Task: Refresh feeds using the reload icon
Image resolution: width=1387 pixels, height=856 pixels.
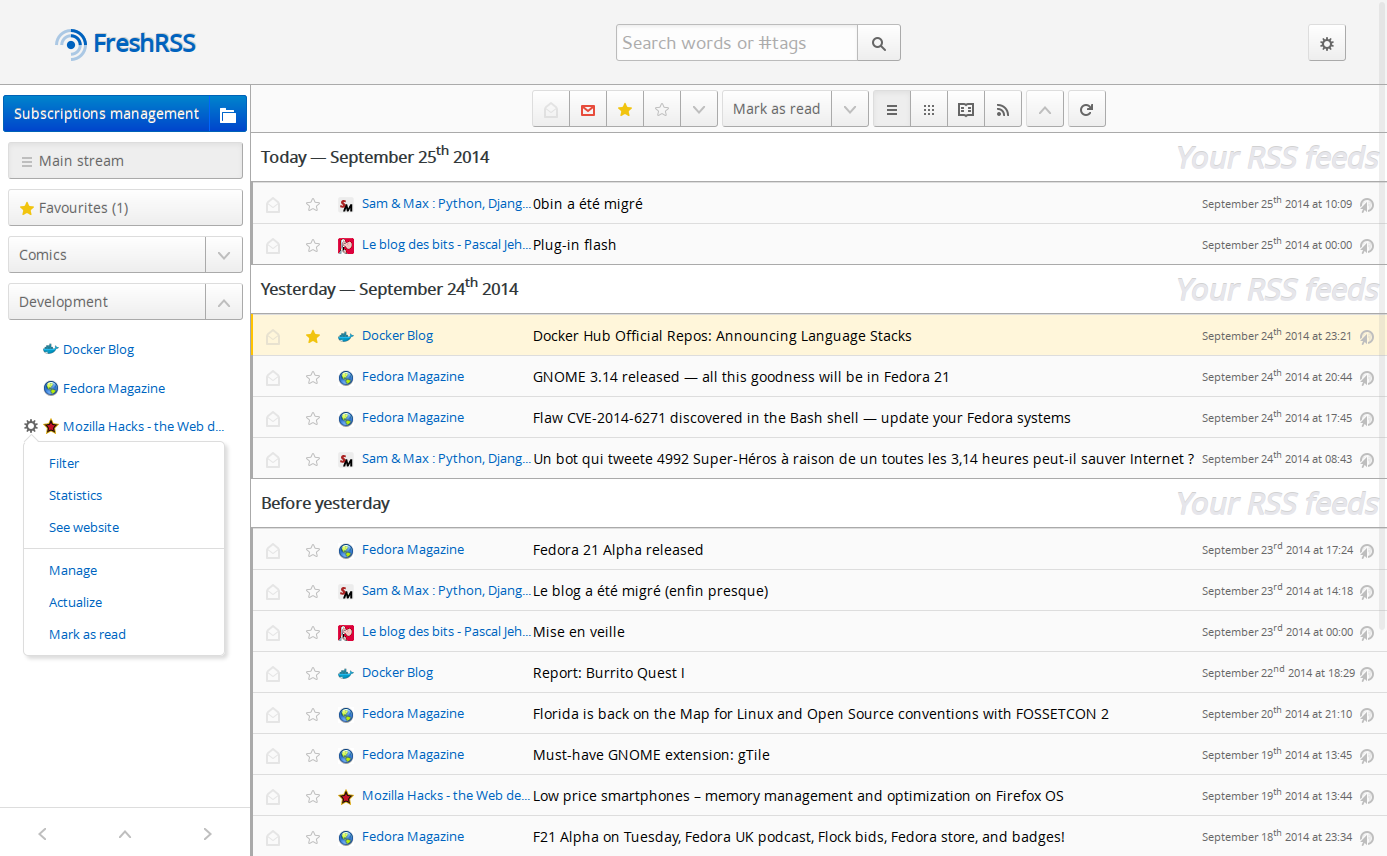Action: (1086, 108)
